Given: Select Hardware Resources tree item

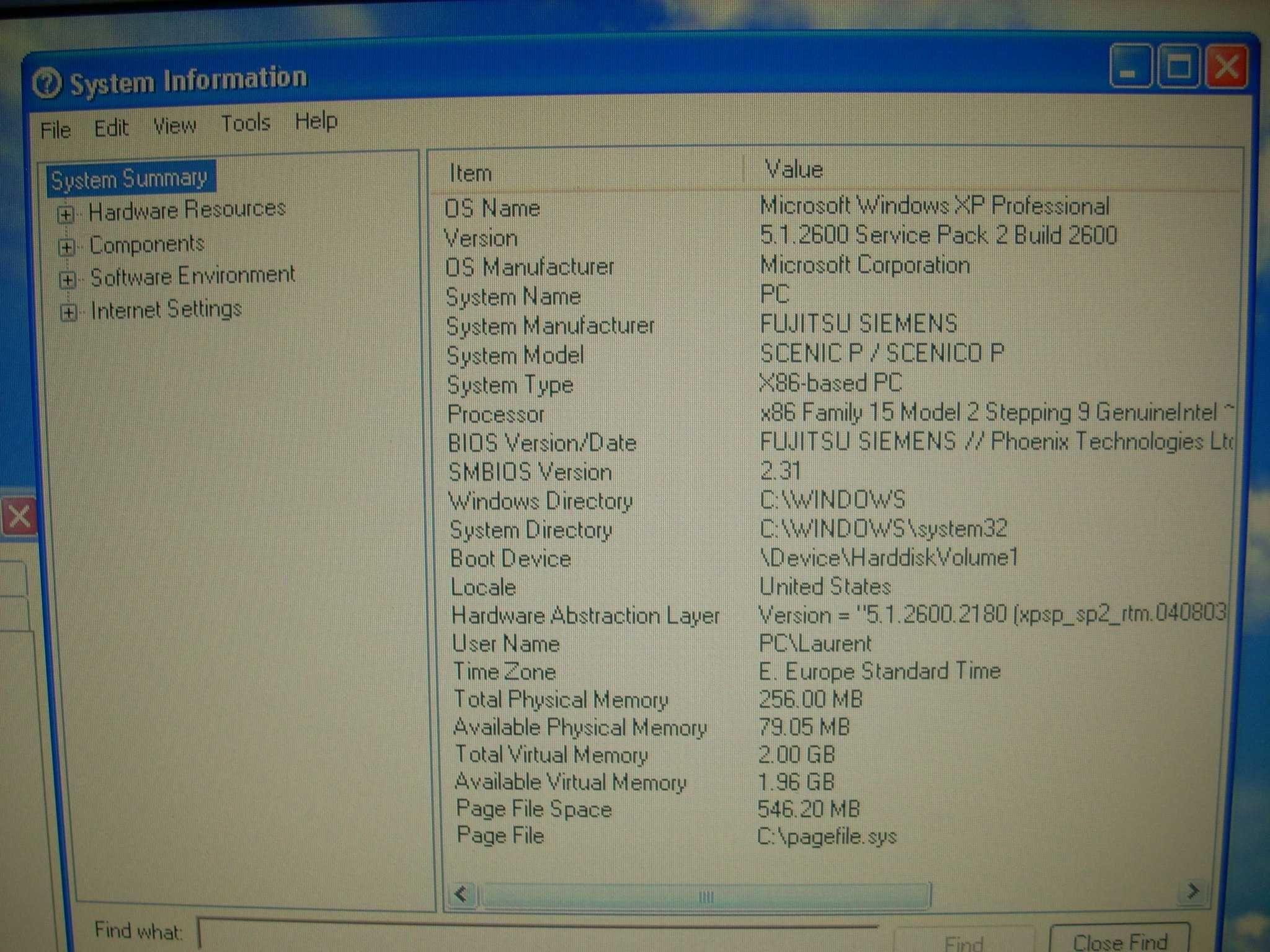Looking at the screenshot, I should 187,209.
